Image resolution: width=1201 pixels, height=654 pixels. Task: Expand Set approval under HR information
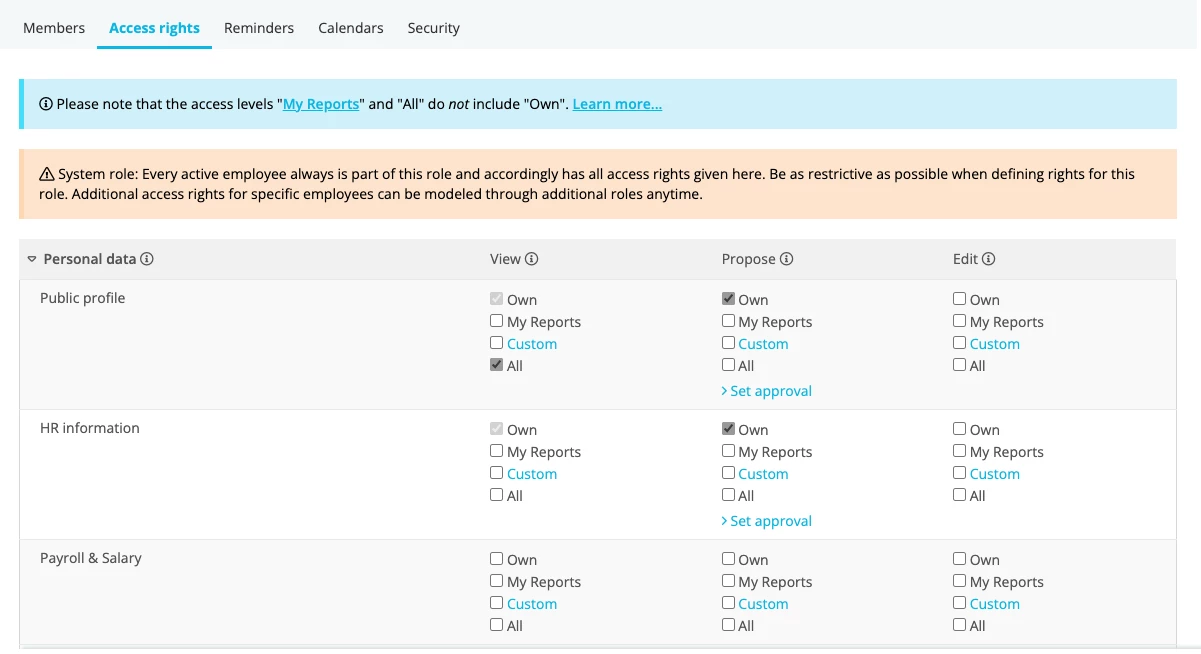[x=766, y=521]
